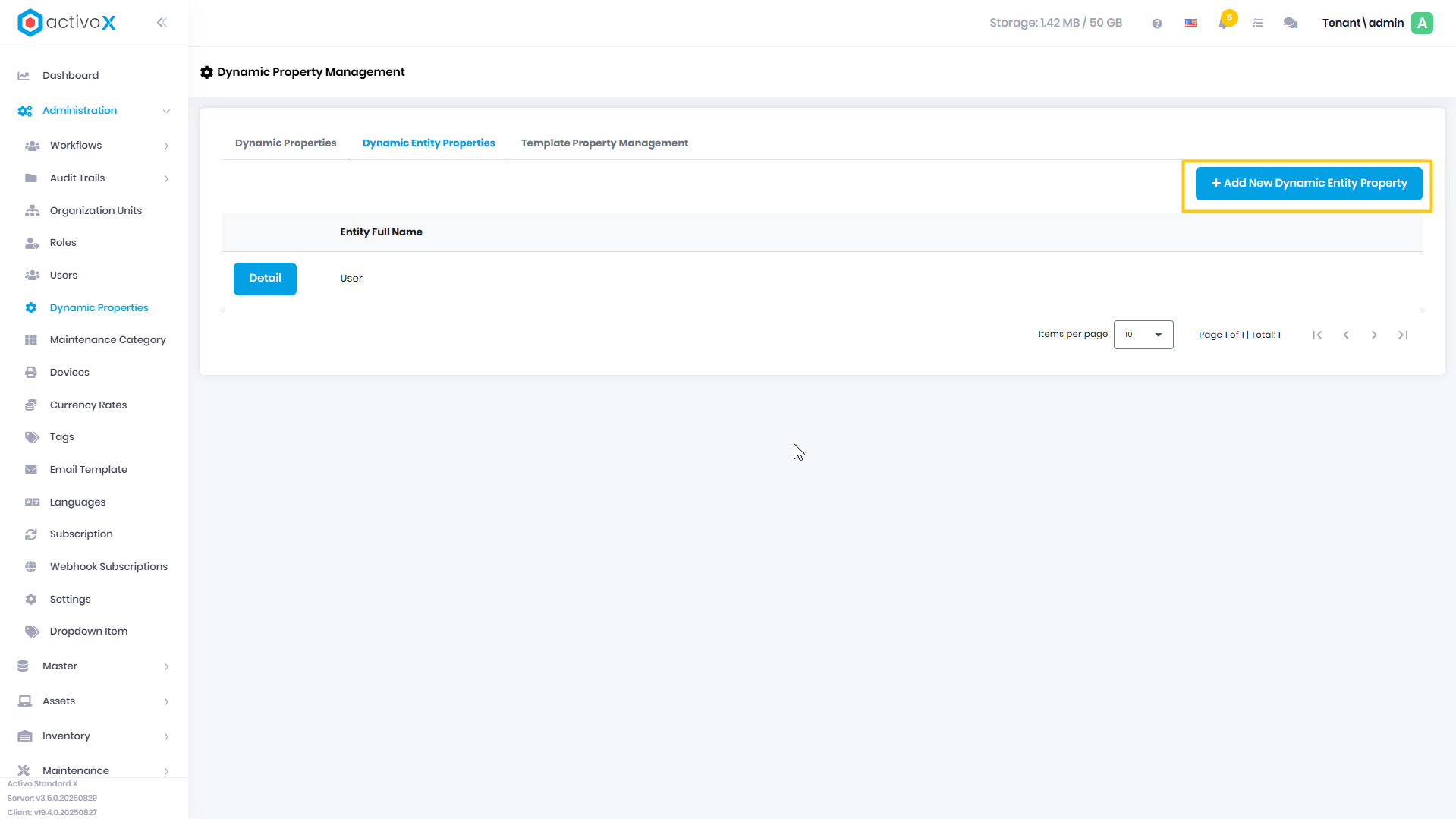The image size is (1456, 819).
Task: Click the Organization Units hierarchy icon
Action: 32,211
